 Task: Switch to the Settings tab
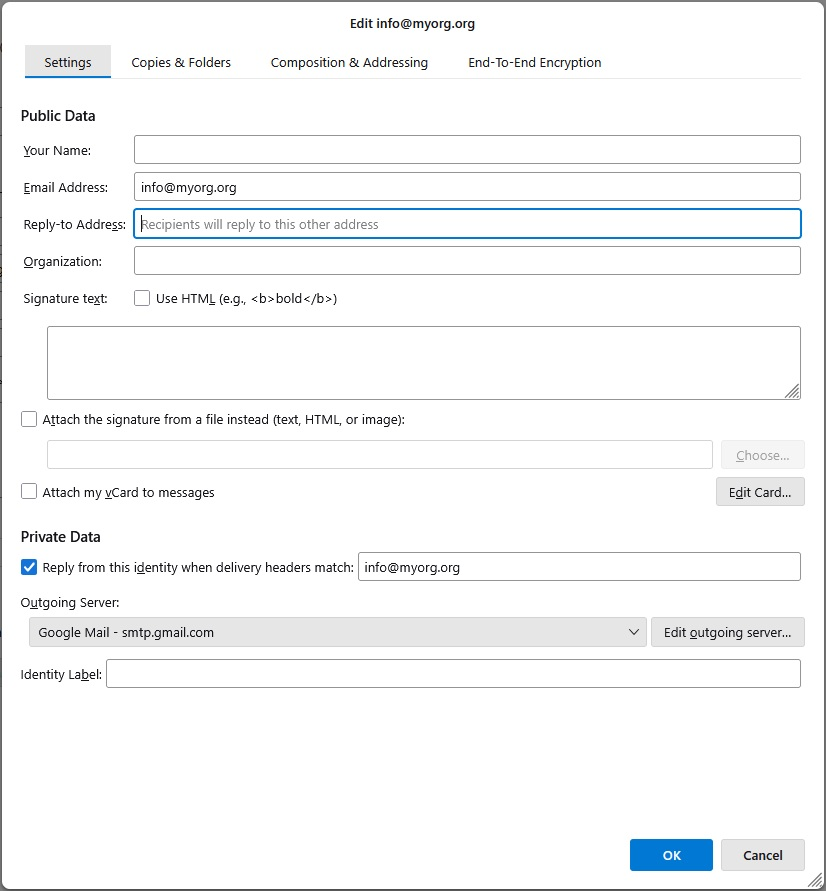click(x=67, y=62)
